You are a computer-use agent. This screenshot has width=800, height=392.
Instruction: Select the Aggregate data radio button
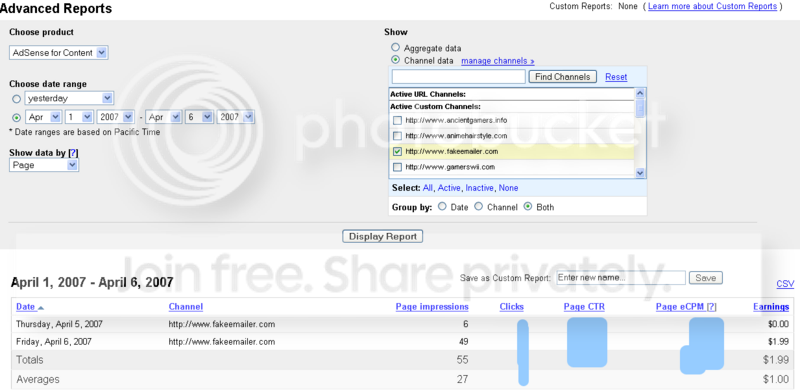tap(395, 47)
